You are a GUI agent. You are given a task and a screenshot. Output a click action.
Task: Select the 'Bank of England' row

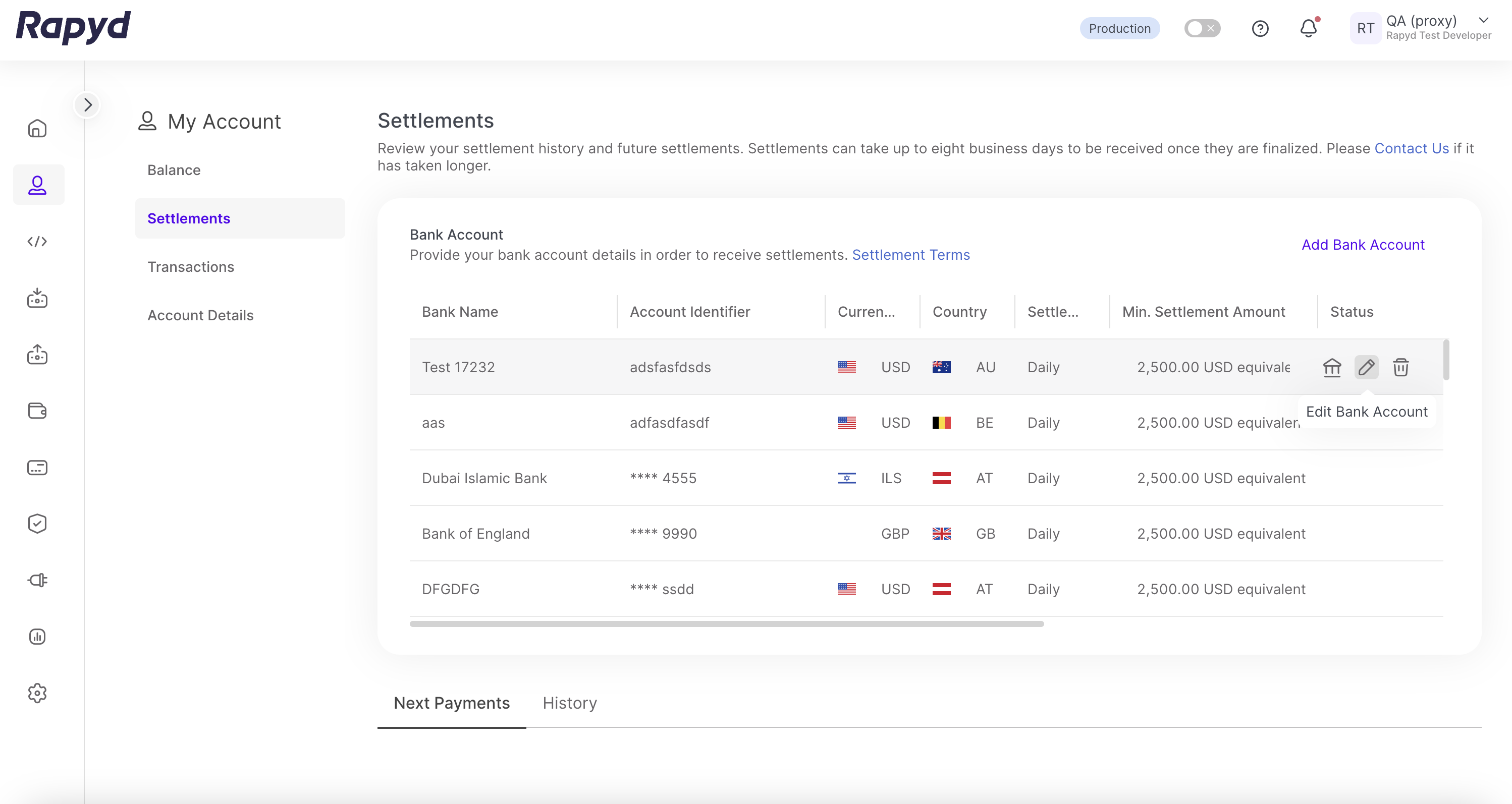926,533
